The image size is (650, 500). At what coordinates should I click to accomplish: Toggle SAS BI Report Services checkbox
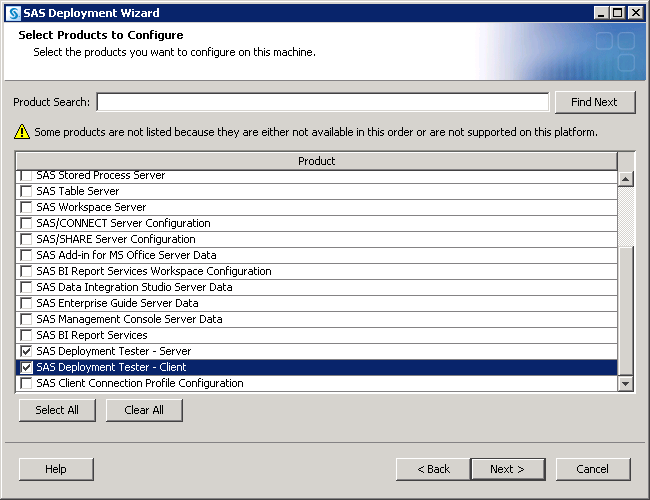point(26,335)
